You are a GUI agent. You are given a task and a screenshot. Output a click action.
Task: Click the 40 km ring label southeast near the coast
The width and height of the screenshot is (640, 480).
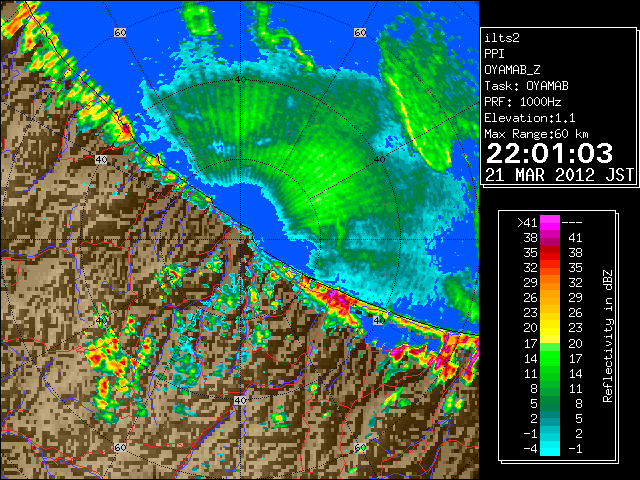[379, 321]
